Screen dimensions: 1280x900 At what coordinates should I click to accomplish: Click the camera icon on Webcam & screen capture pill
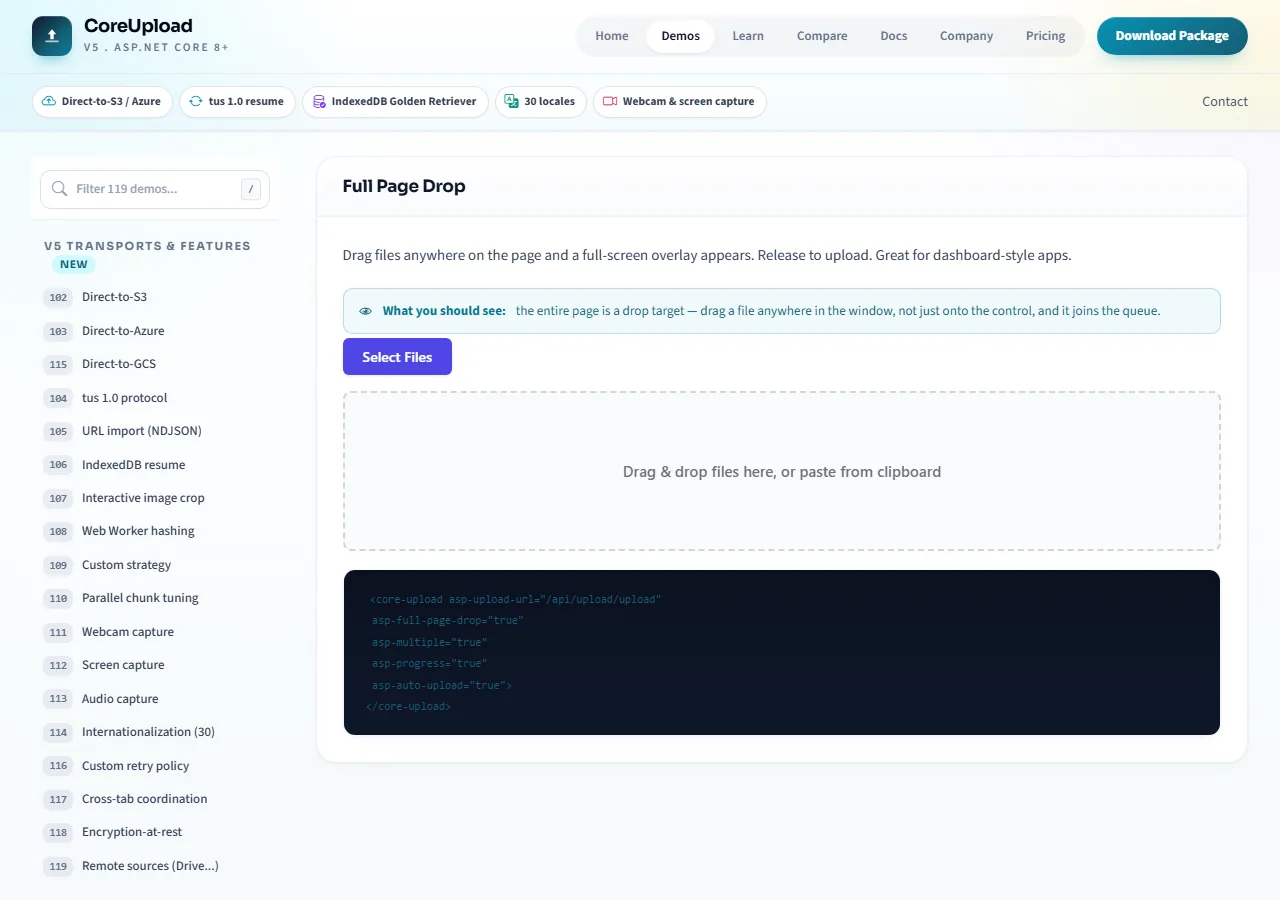[610, 101]
